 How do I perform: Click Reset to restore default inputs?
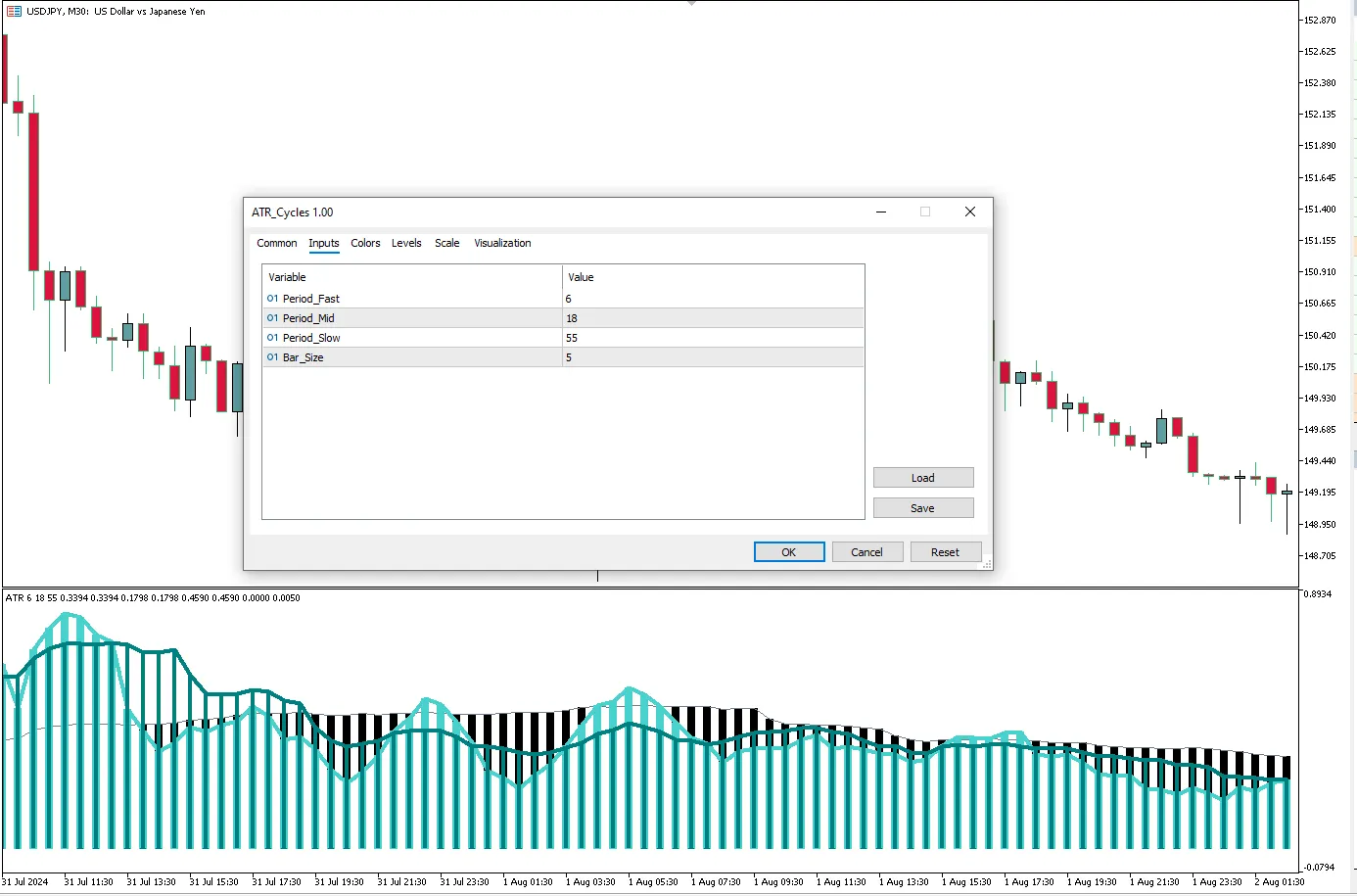coord(945,552)
